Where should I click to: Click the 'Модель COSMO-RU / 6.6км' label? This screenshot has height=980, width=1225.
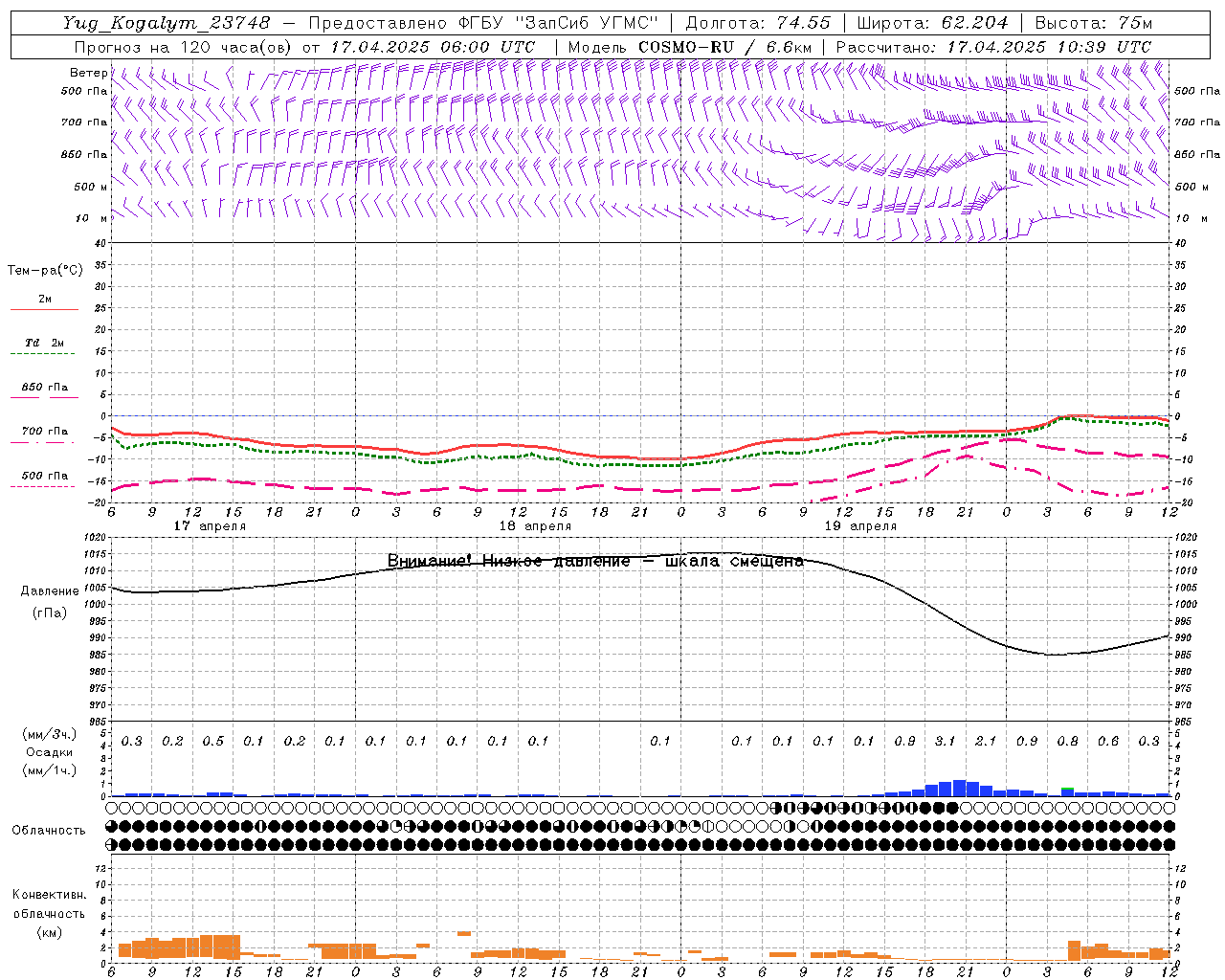click(690, 47)
